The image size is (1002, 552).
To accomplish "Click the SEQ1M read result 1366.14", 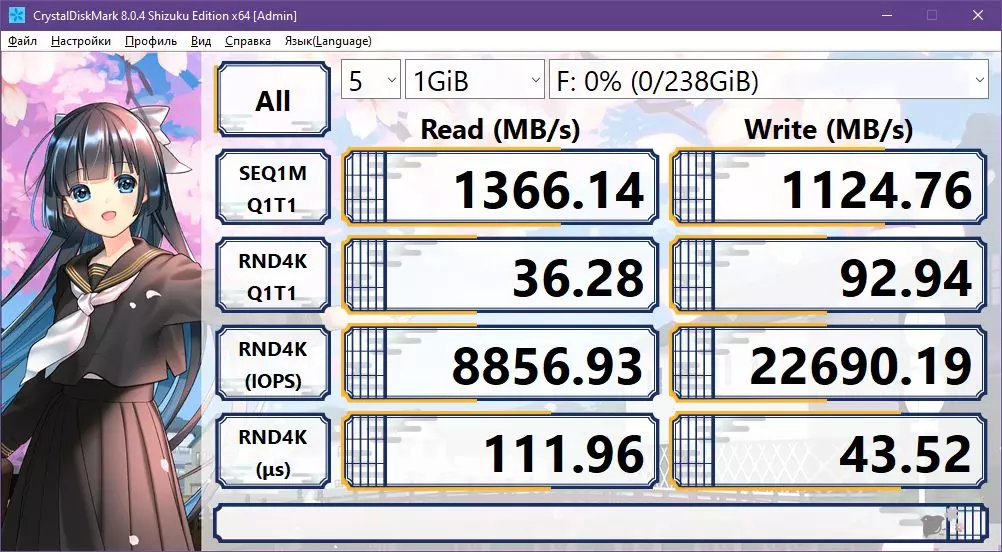I will pos(501,188).
